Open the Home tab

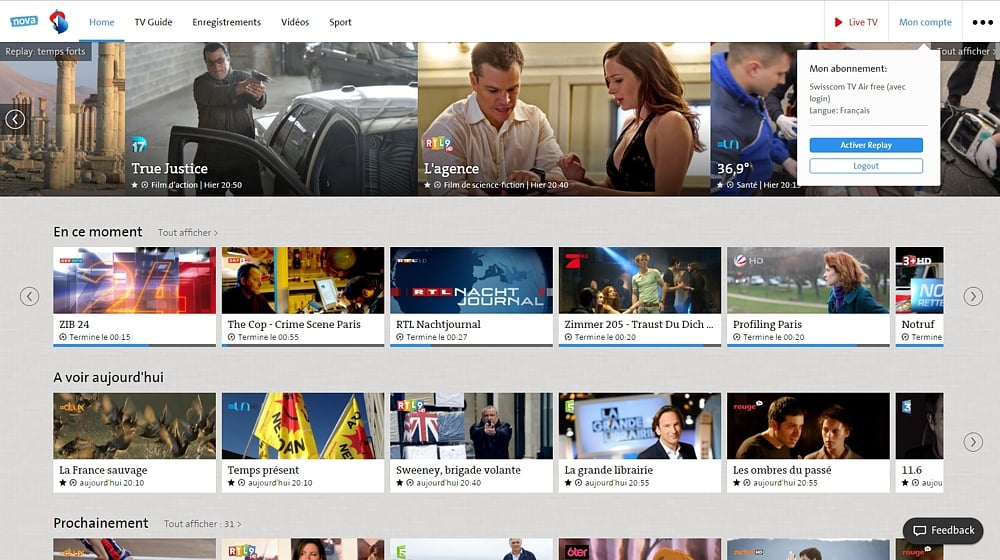tap(101, 22)
